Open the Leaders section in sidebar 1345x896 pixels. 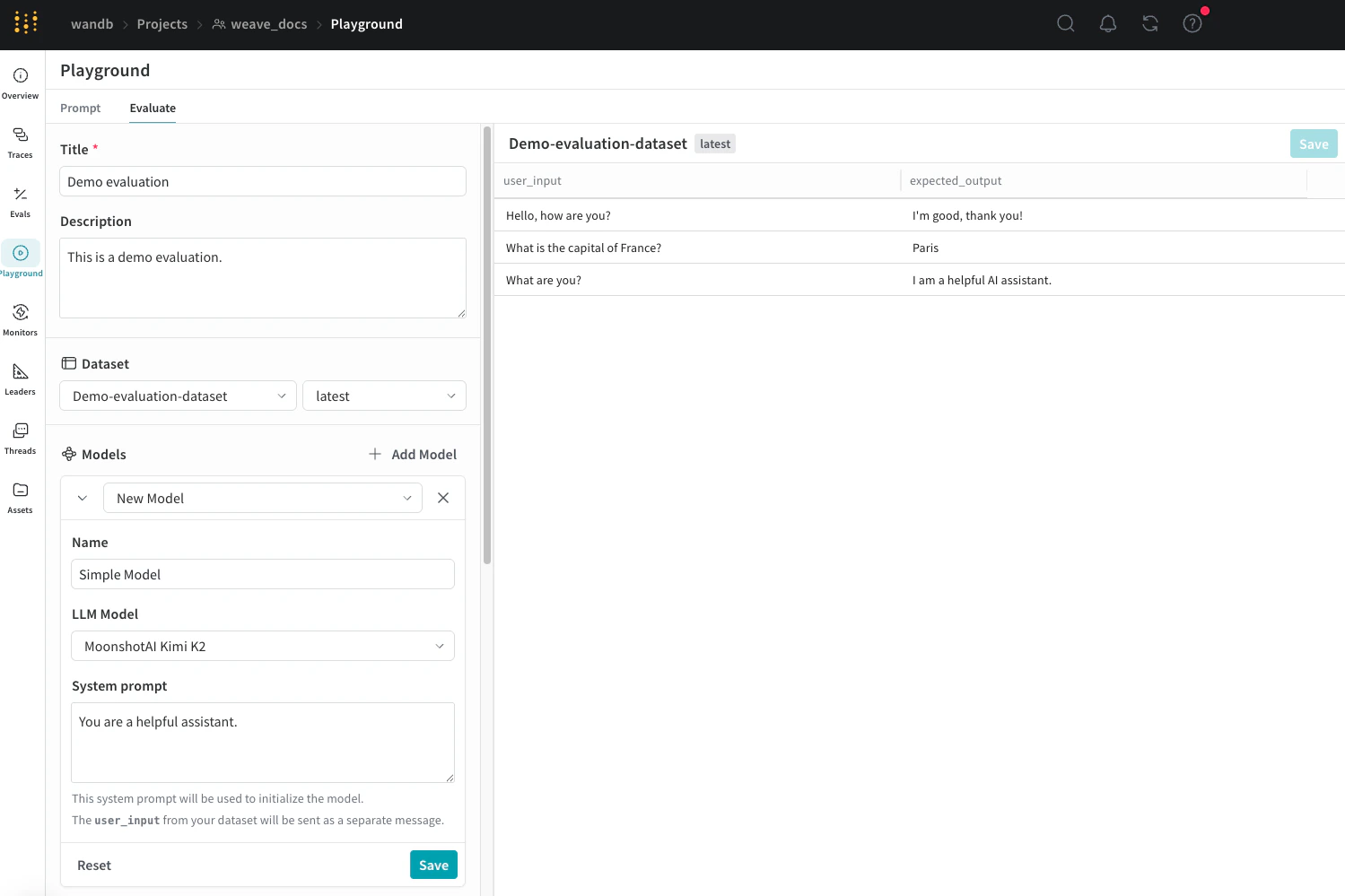(x=20, y=378)
